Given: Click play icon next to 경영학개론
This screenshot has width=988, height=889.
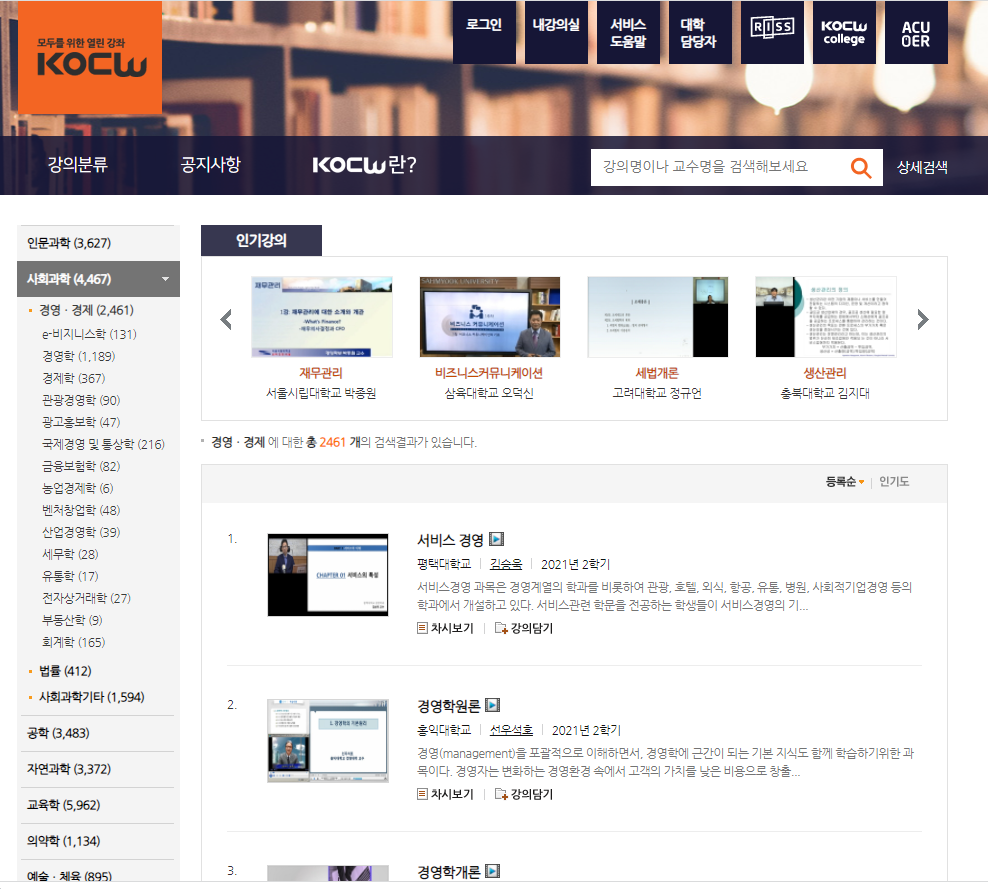Looking at the screenshot, I should (x=493, y=871).
